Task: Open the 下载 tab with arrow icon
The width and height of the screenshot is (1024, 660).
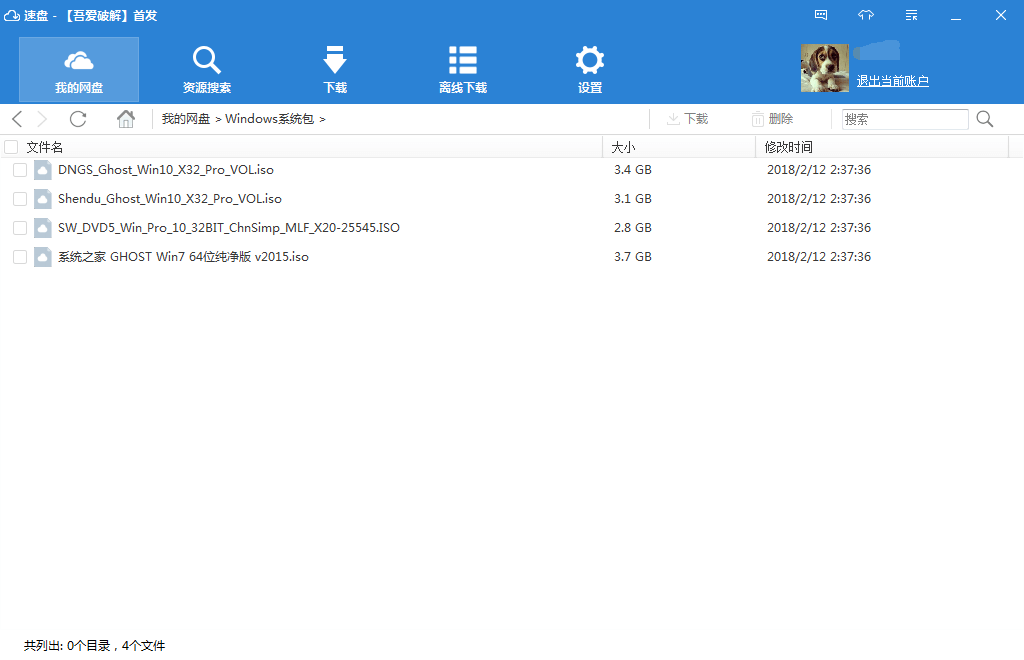Action: coord(335,70)
